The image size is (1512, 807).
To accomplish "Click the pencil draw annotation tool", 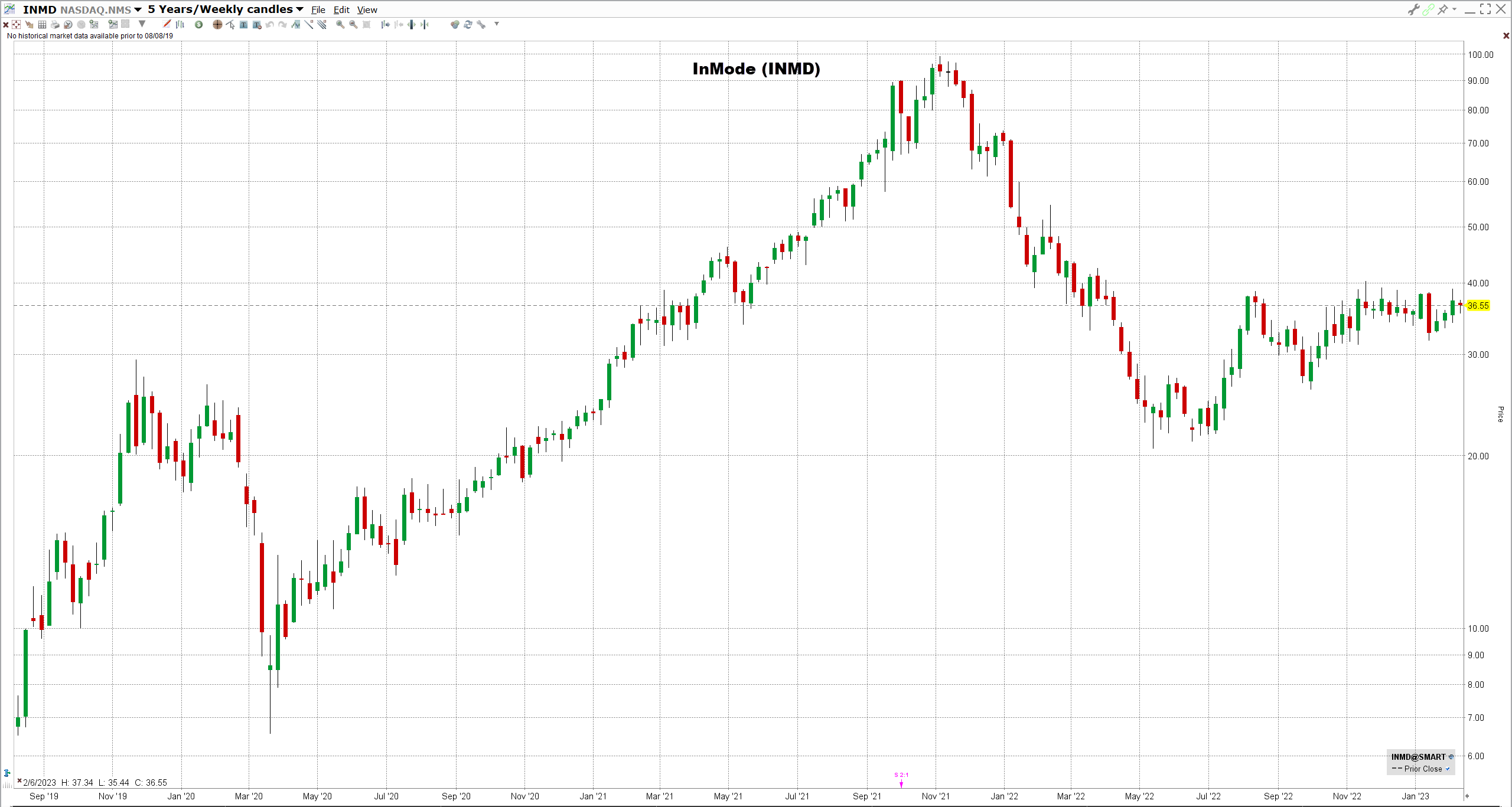I will 167,24.
